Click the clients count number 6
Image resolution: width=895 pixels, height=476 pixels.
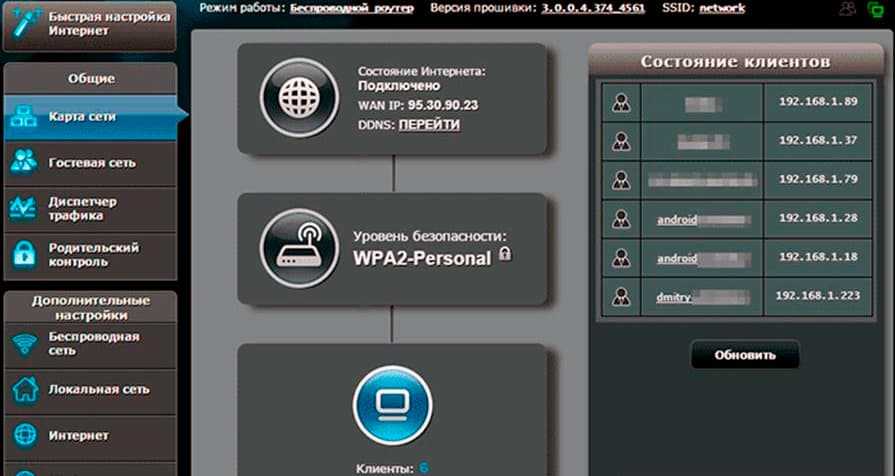click(x=424, y=468)
